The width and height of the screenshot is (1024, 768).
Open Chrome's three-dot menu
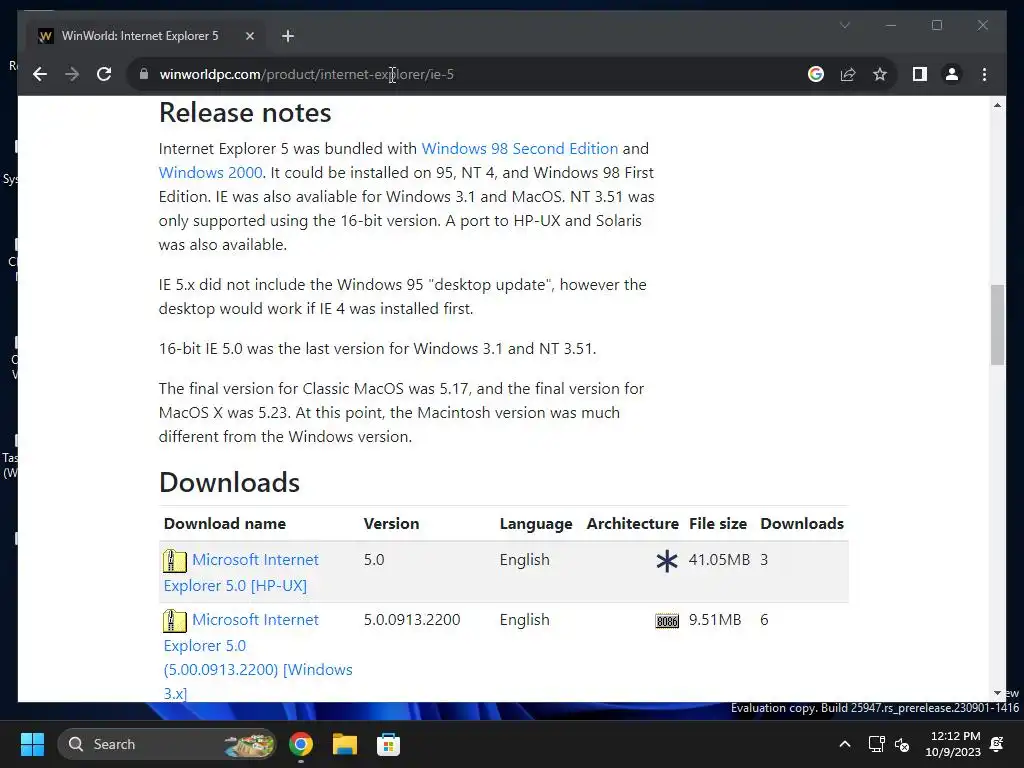984,74
